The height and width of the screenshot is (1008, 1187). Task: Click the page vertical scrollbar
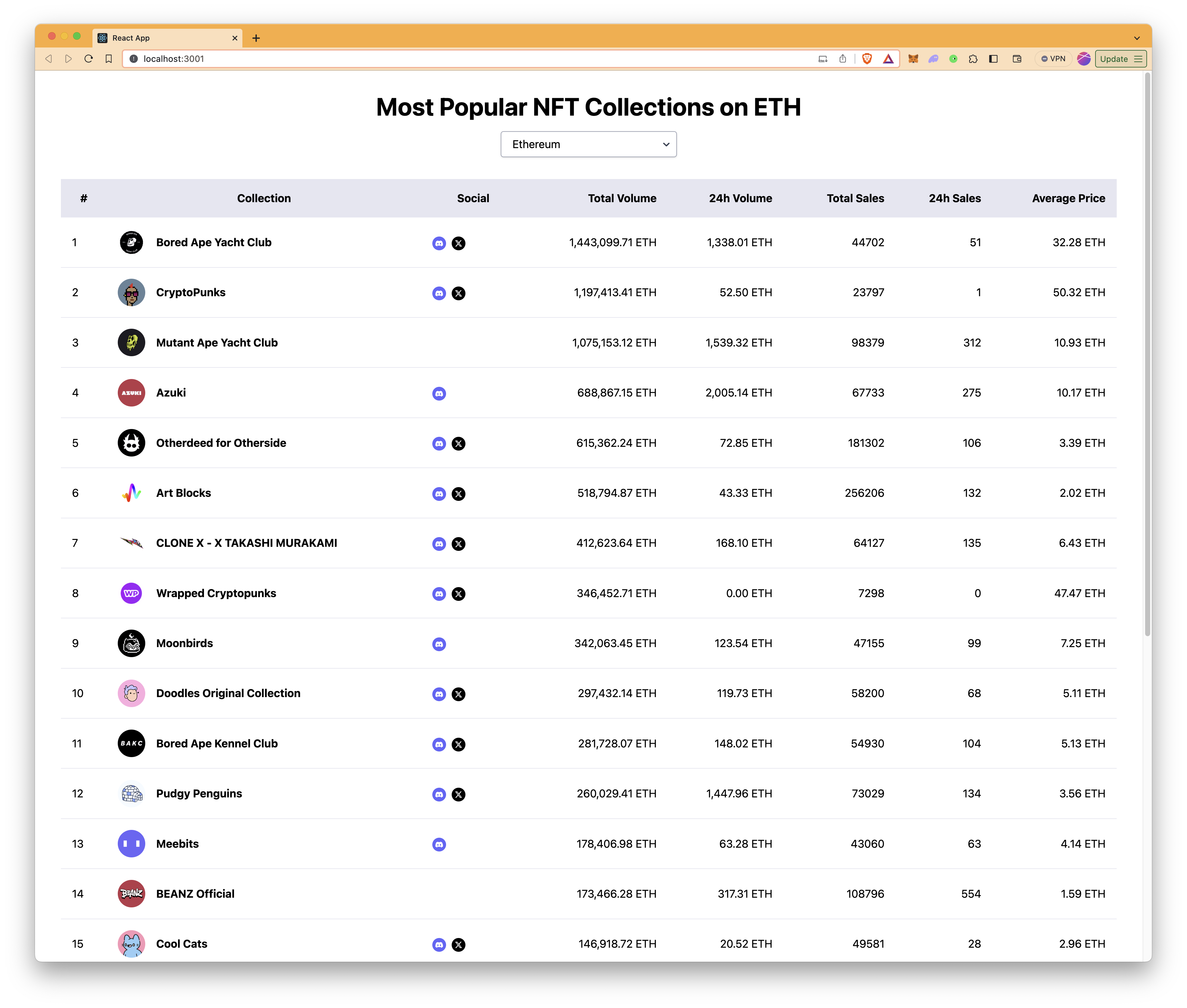[x=1147, y=354]
